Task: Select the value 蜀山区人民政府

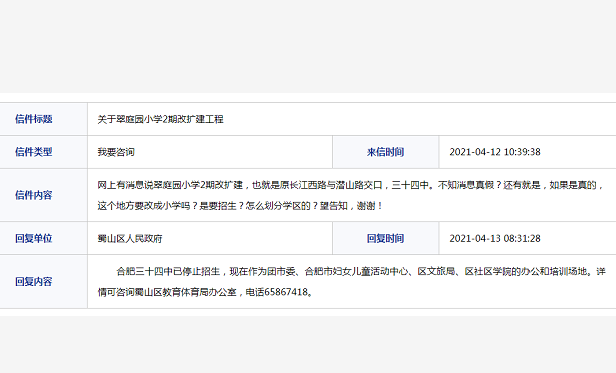Action: [130, 239]
